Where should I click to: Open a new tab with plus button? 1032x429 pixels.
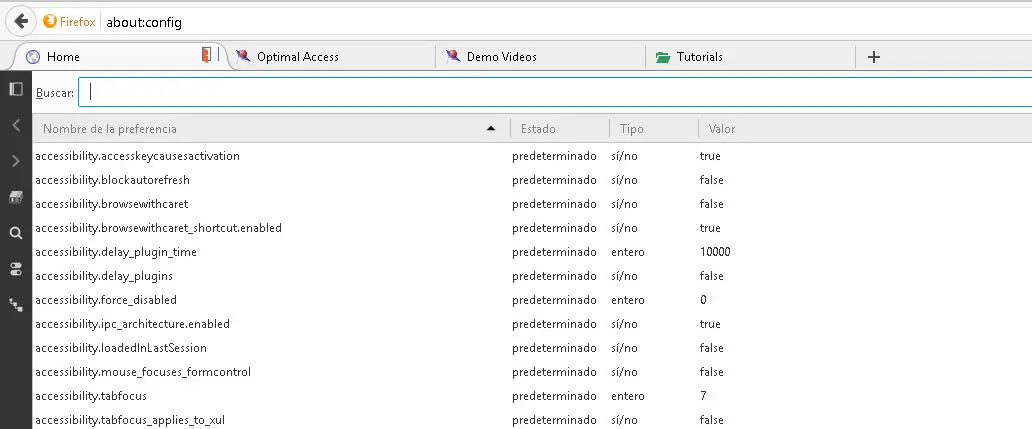pyautogui.click(x=874, y=57)
